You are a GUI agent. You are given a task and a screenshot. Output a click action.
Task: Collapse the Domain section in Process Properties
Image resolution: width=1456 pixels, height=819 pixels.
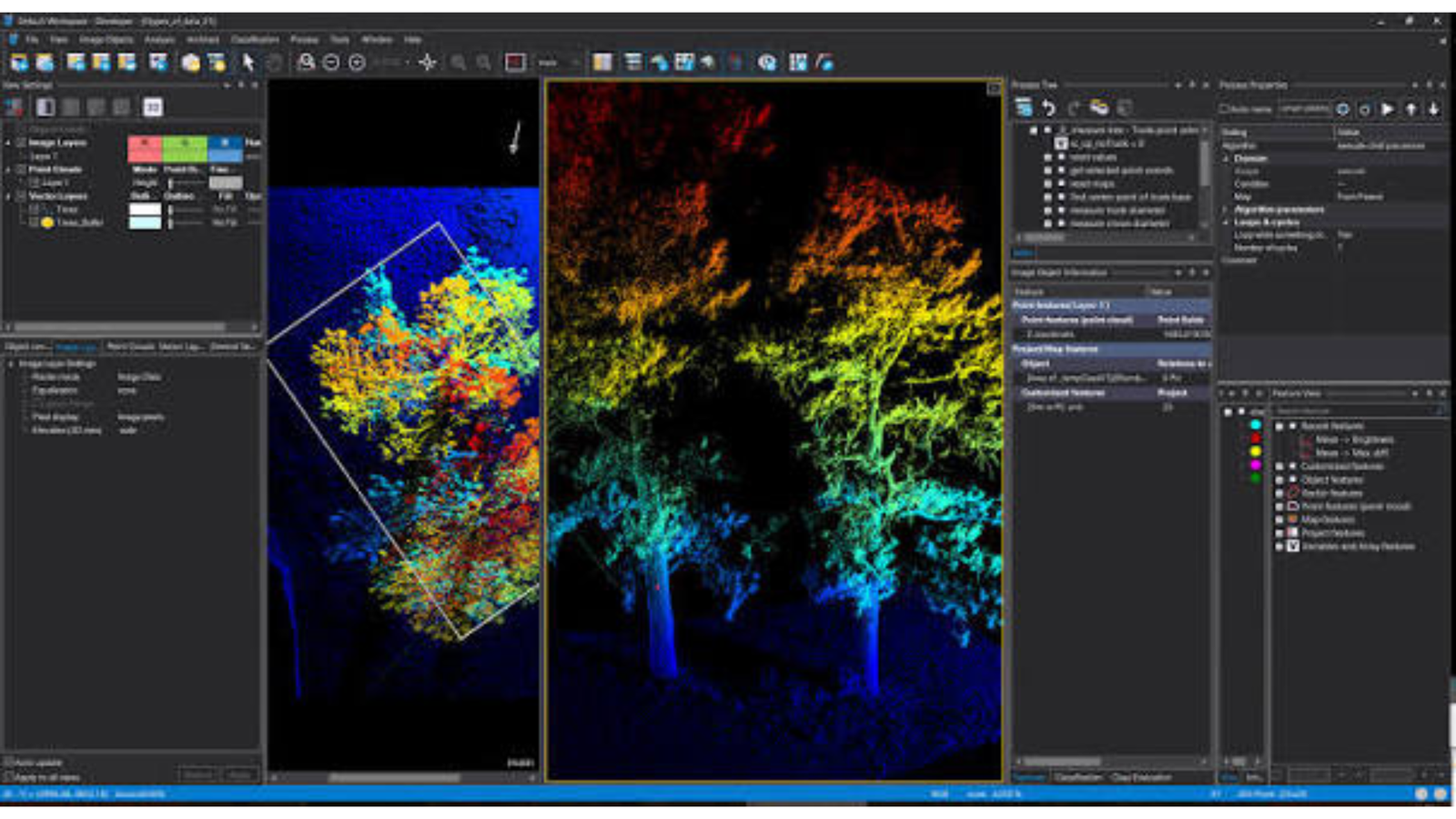[1226, 158]
